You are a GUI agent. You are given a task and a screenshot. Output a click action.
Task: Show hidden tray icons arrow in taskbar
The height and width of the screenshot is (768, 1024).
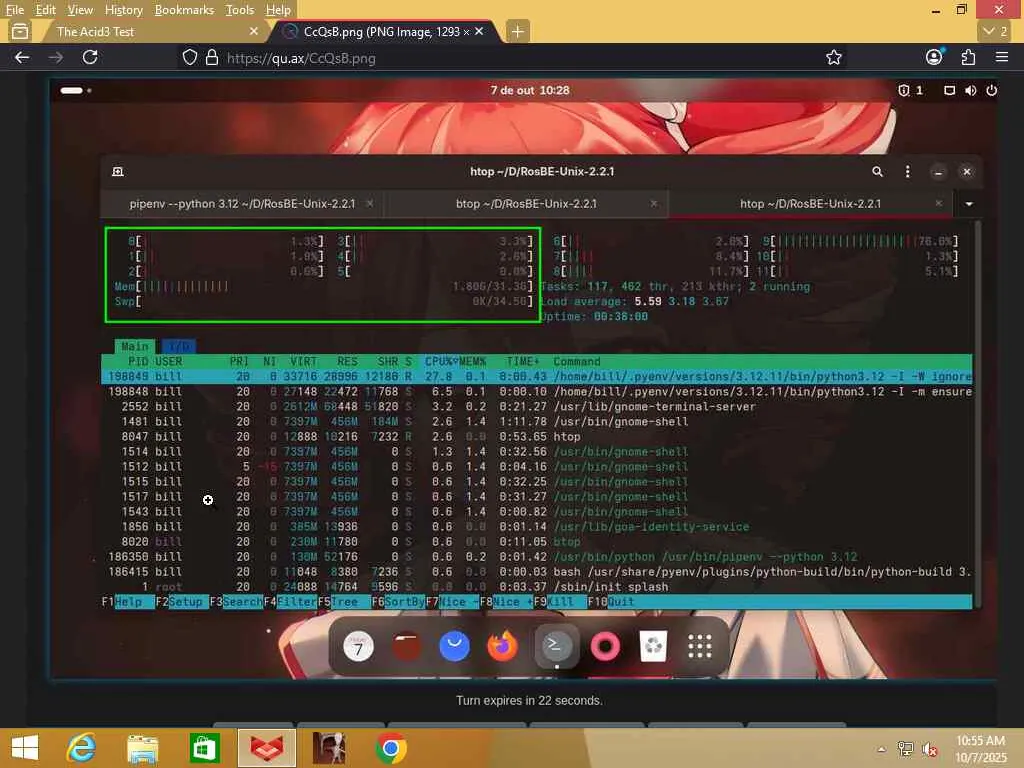coord(882,749)
